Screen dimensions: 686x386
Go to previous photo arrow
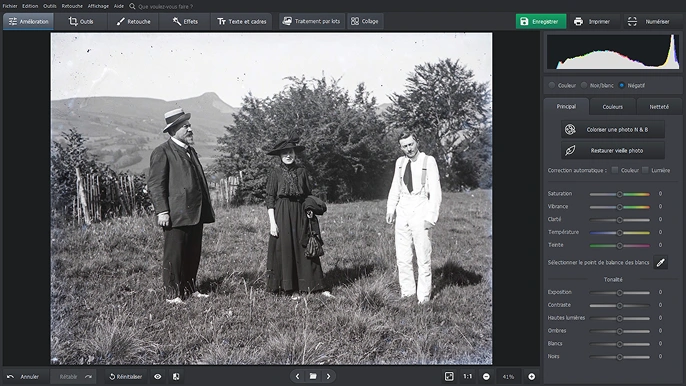(298, 376)
